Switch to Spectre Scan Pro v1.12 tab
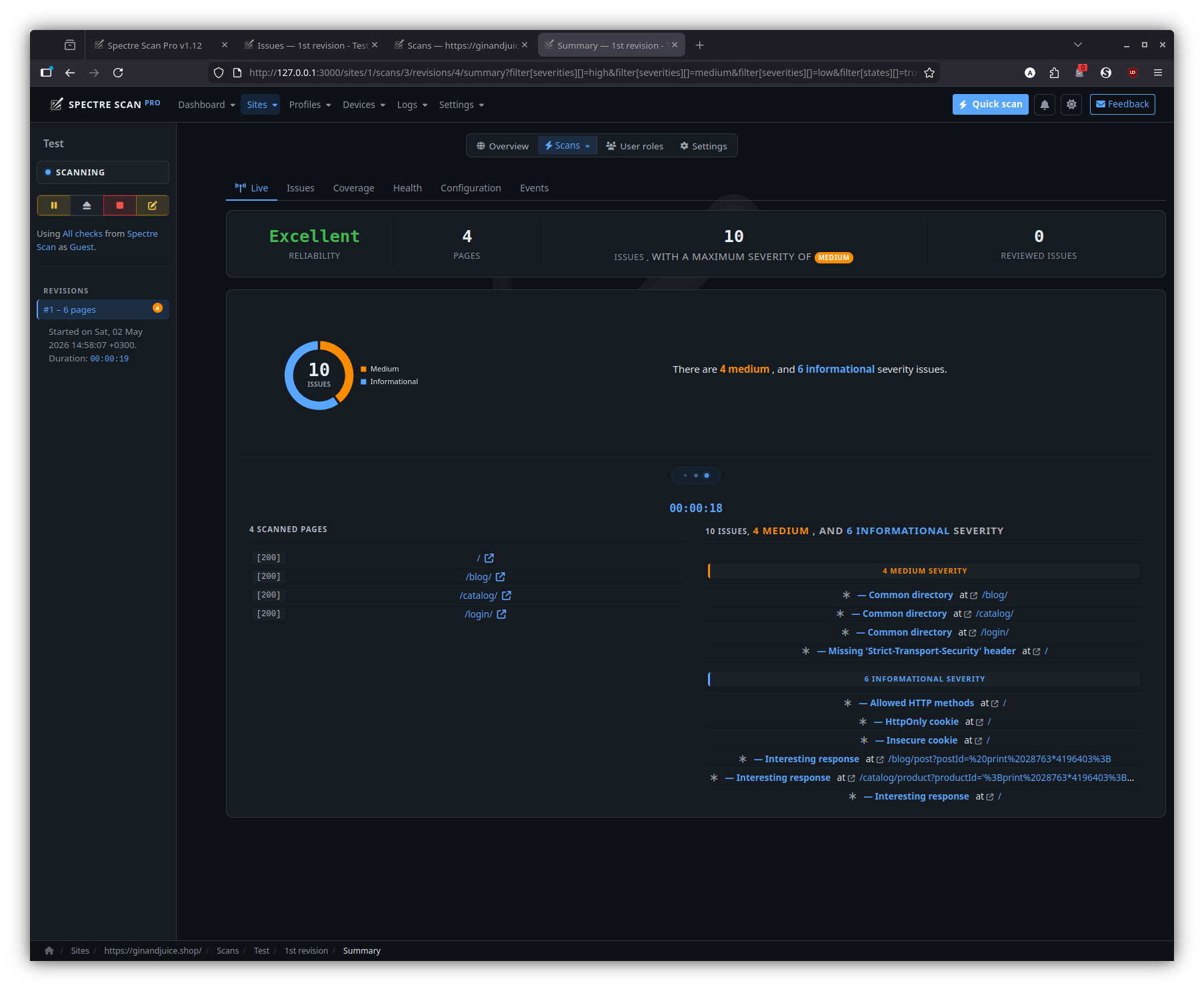Image resolution: width=1204 pixels, height=991 pixels. [155, 45]
